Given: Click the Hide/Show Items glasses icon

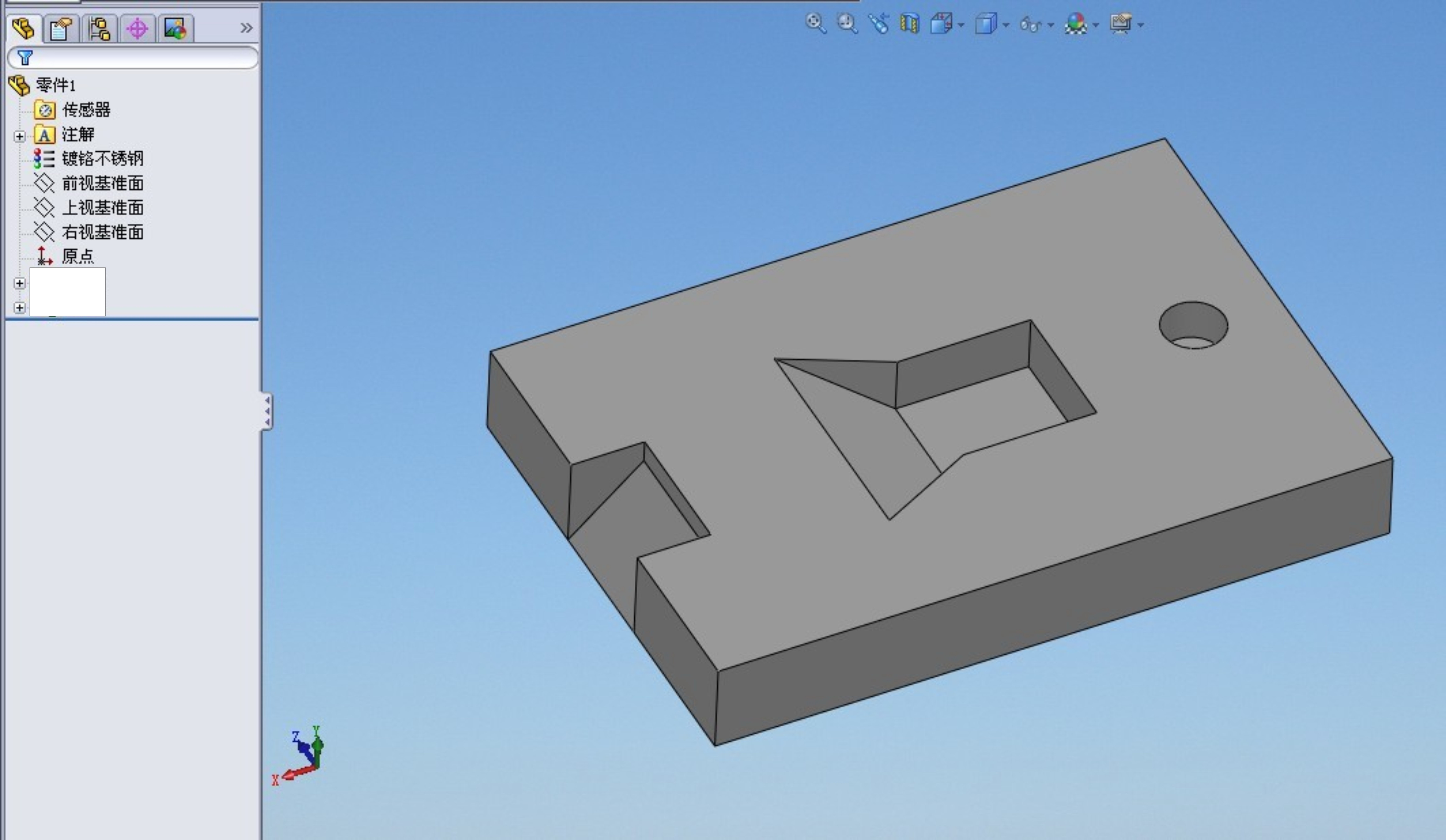Looking at the screenshot, I should 1031,25.
